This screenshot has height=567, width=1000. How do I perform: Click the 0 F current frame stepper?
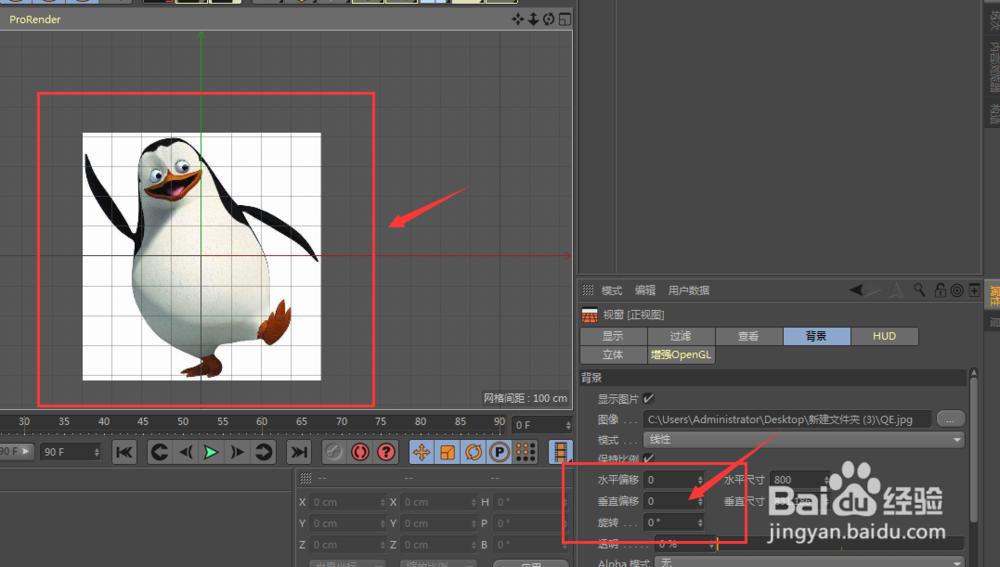pos(568,425)
